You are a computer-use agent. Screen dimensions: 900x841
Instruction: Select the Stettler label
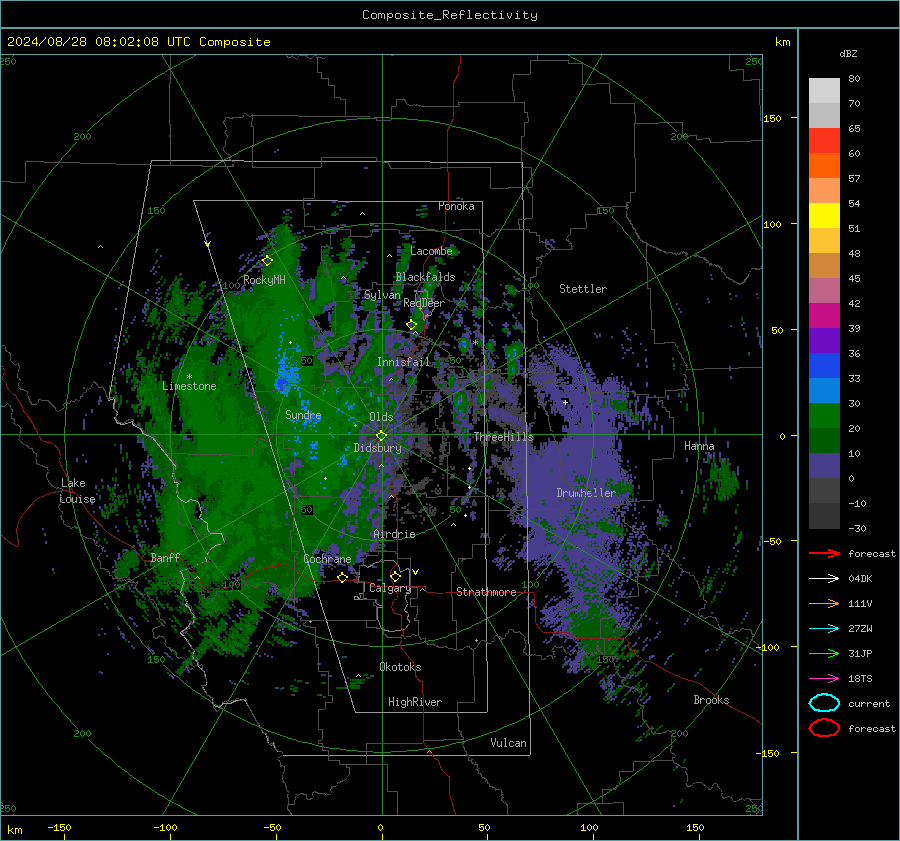[x=583, y=289]
